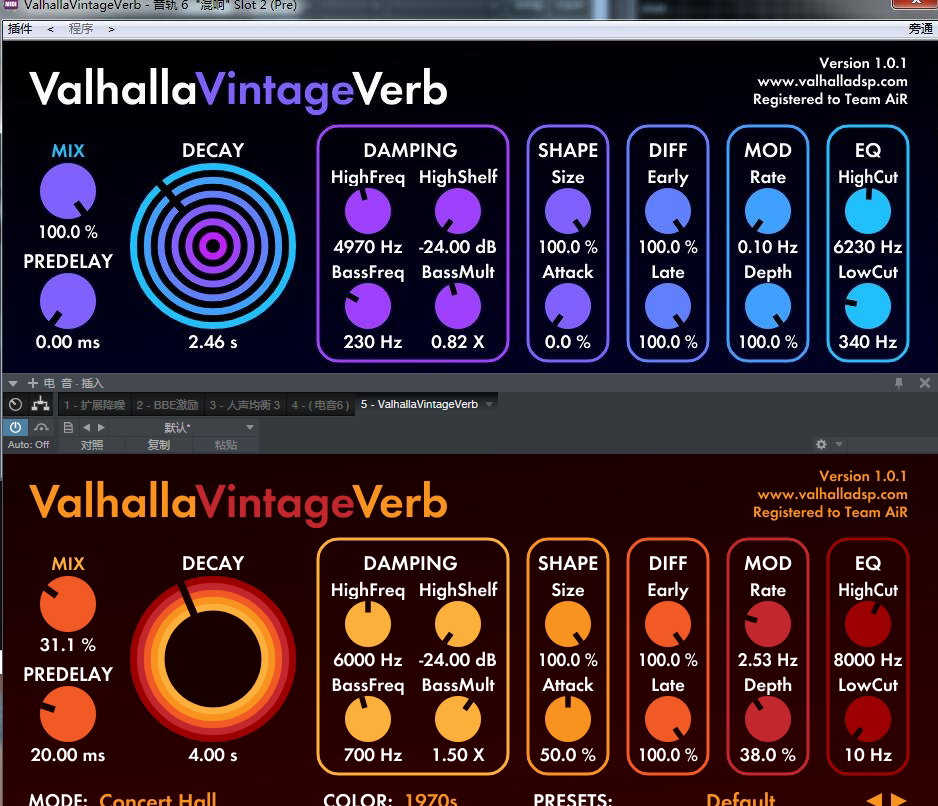Click the blue Early diffusion knob
938x806 pixels.
(668, 211)
